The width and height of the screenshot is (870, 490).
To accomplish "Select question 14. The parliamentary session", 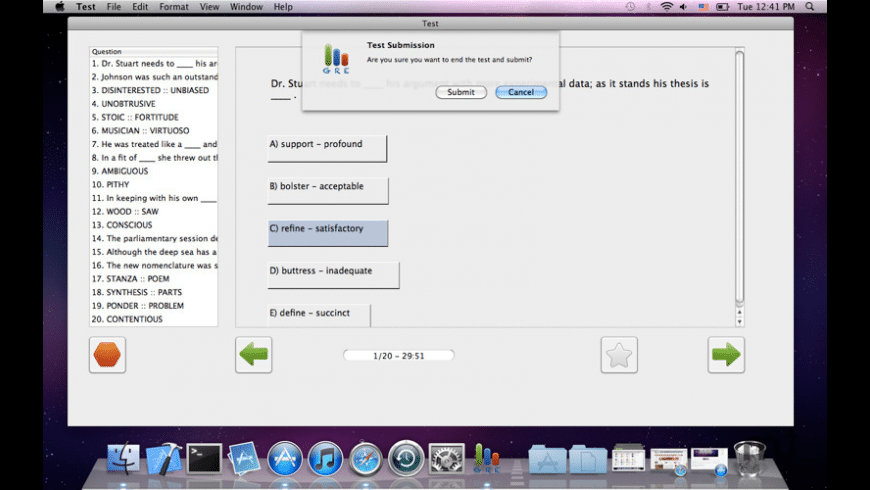I will (154, 238).
